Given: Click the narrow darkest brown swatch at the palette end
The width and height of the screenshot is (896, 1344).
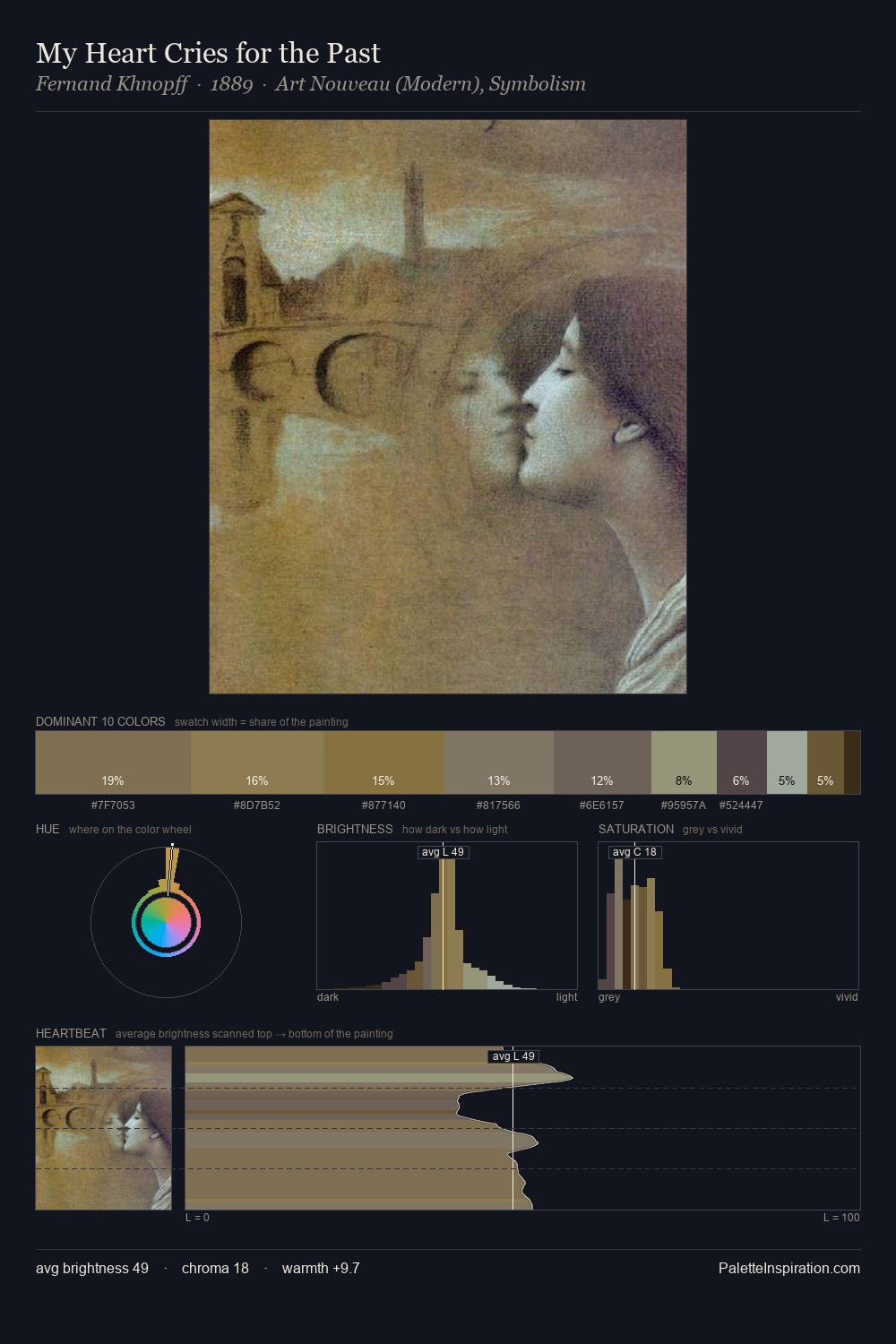Looking at the screenshot, I should pyautogui.click(x=852, y=762).
